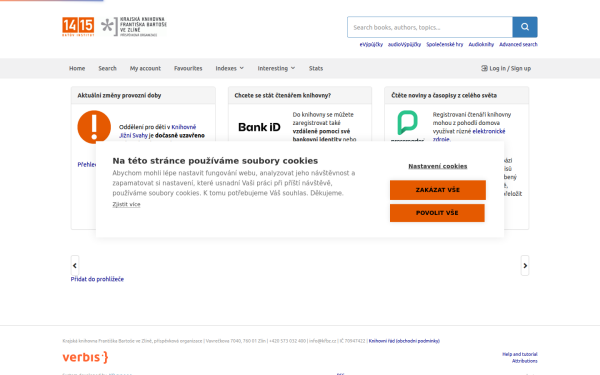This screenshot has height=375, width=600.
Task: Click the cookie banner title text
Action: point(215,161)
